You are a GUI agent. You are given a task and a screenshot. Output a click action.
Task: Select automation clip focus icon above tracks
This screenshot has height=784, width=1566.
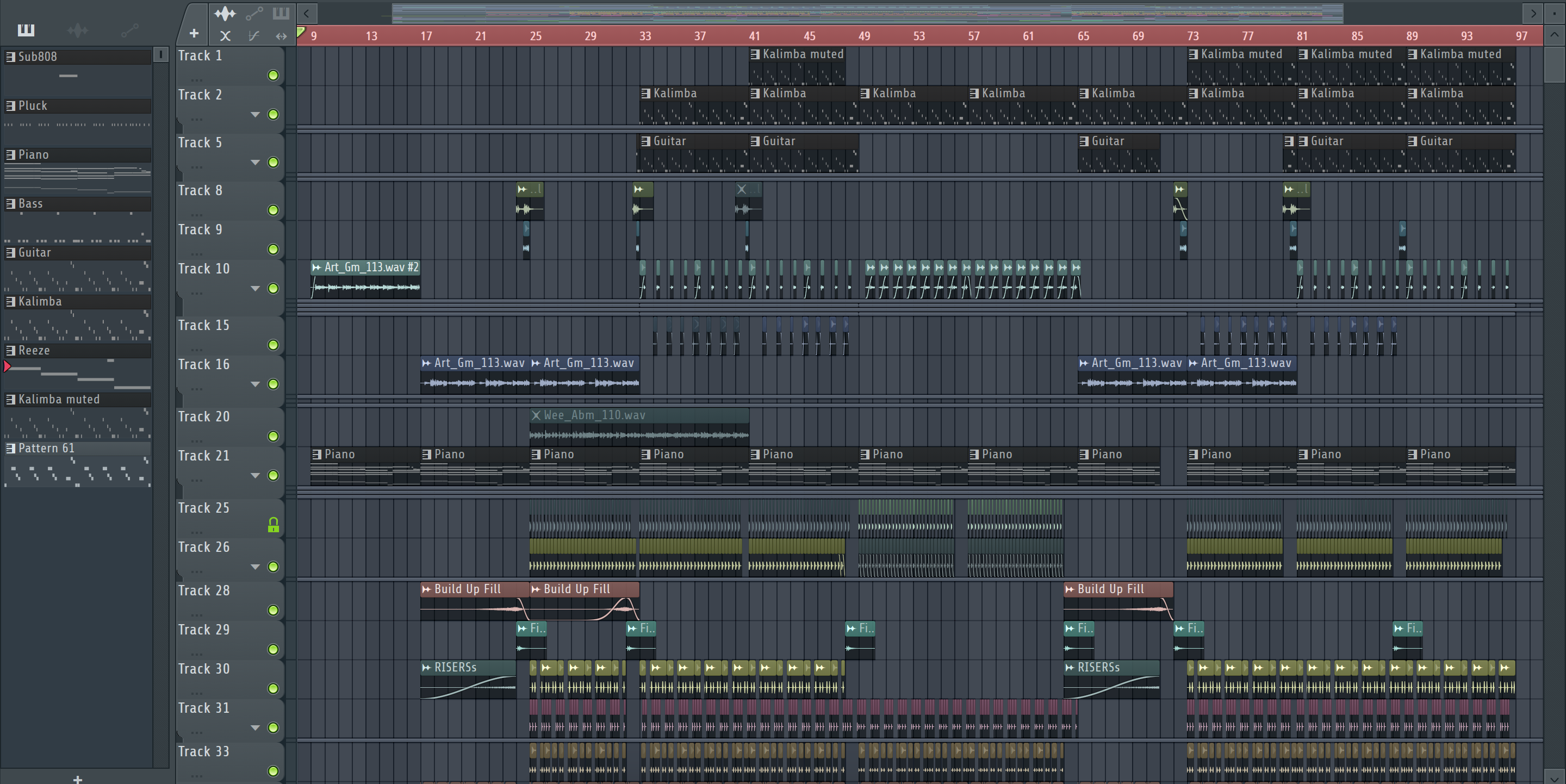[254, 13]
